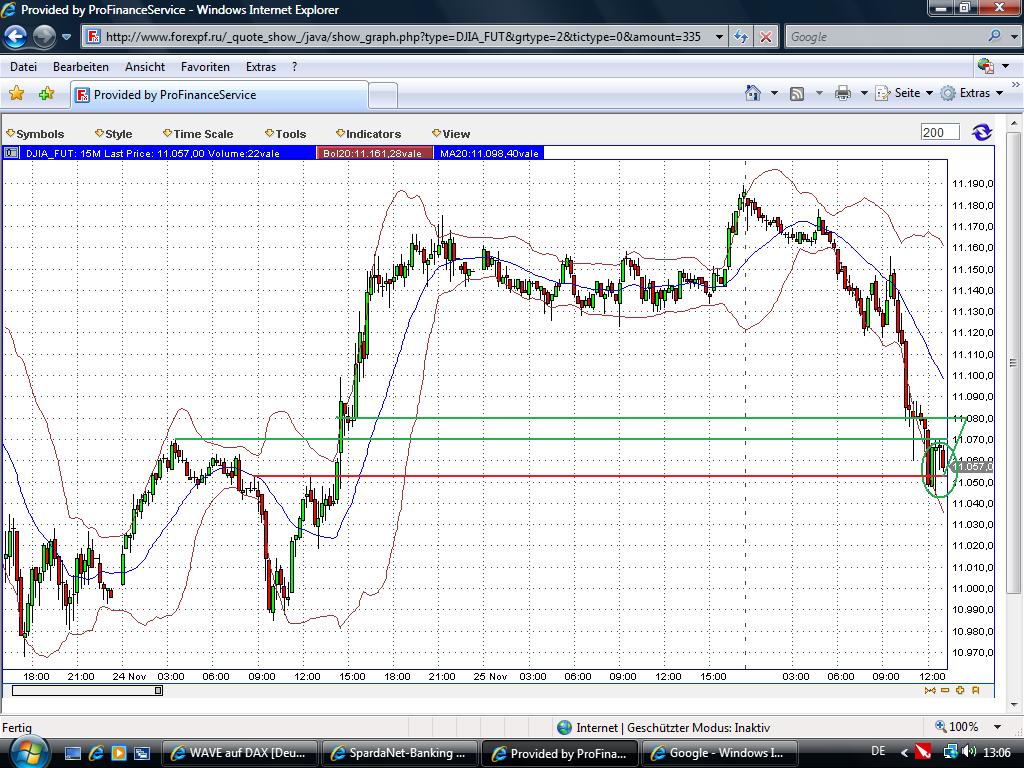Click the Style button on the chart toolbar
1024x768 pixels.
pos(115,133)
